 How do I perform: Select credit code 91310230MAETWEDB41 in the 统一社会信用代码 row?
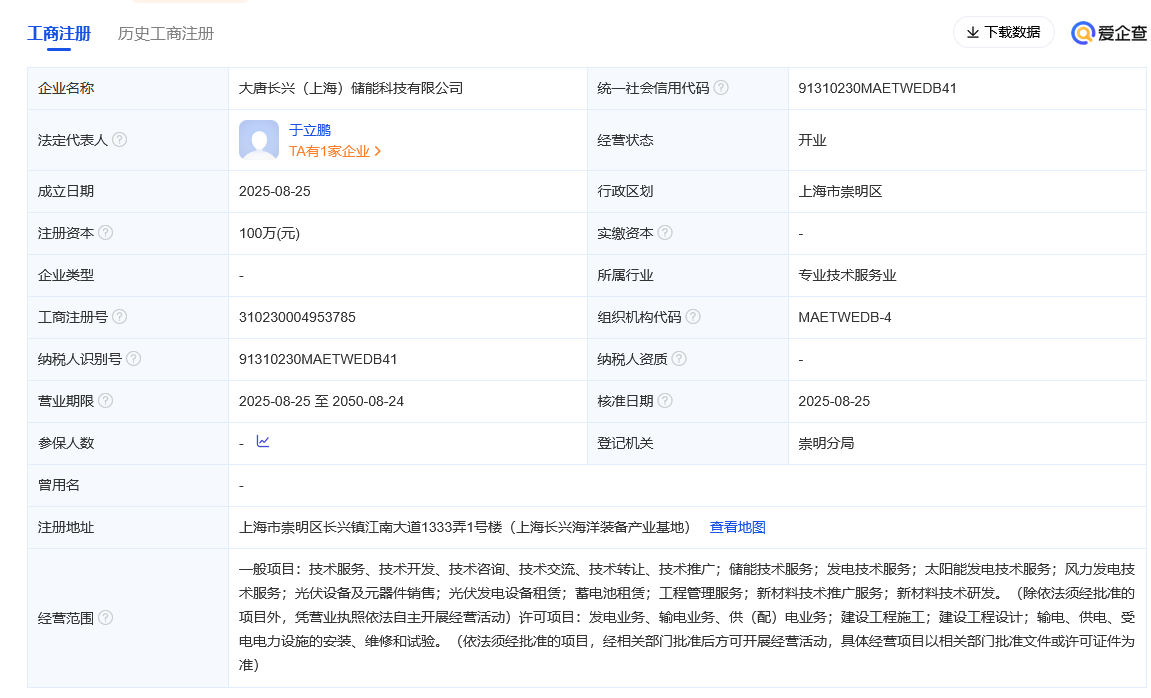[x=877, y=88]
